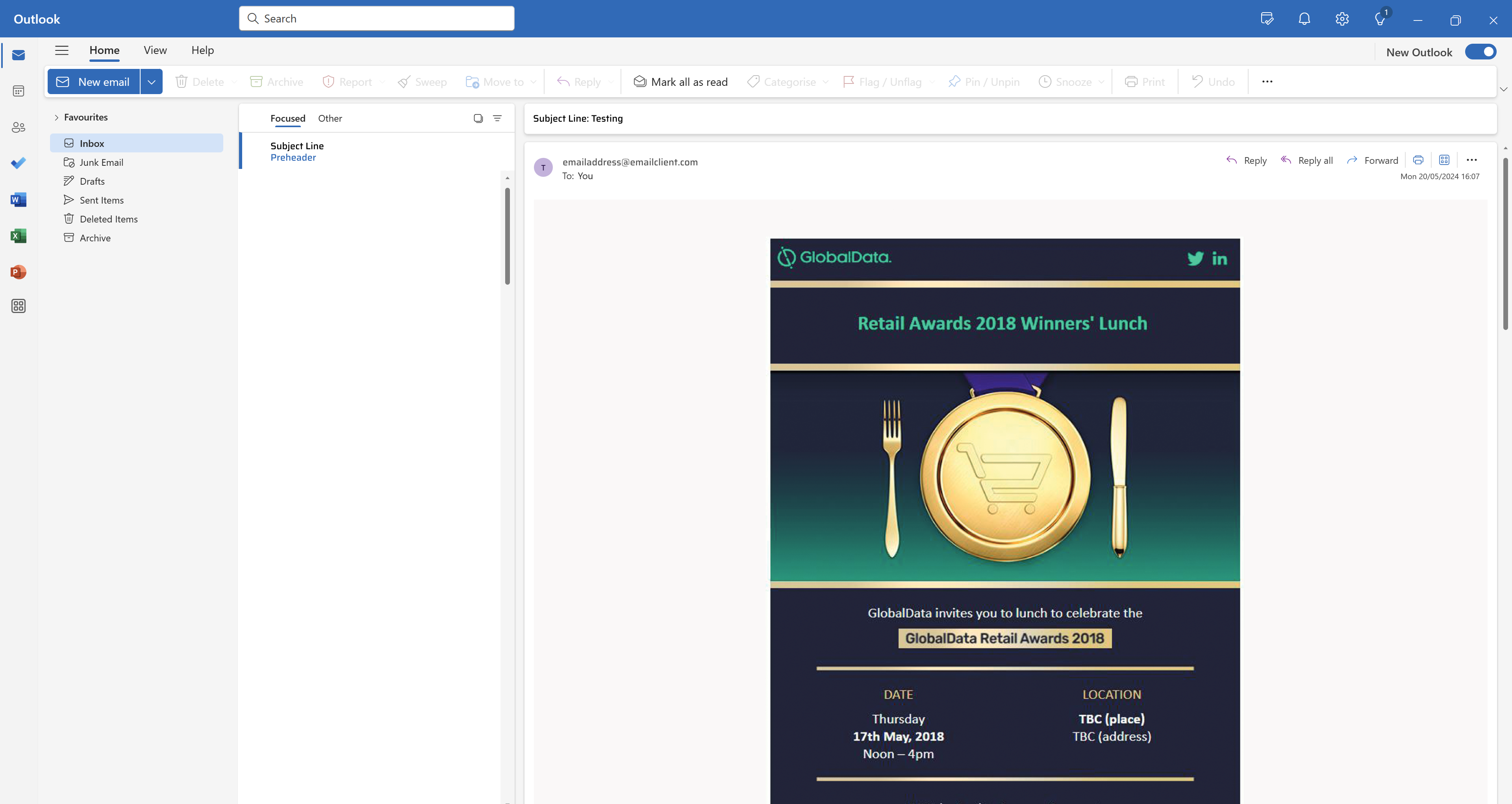This screenshot has width=1512, height=804.
Task: Switch to the View ribbon tab
Action: coord(155,50)
